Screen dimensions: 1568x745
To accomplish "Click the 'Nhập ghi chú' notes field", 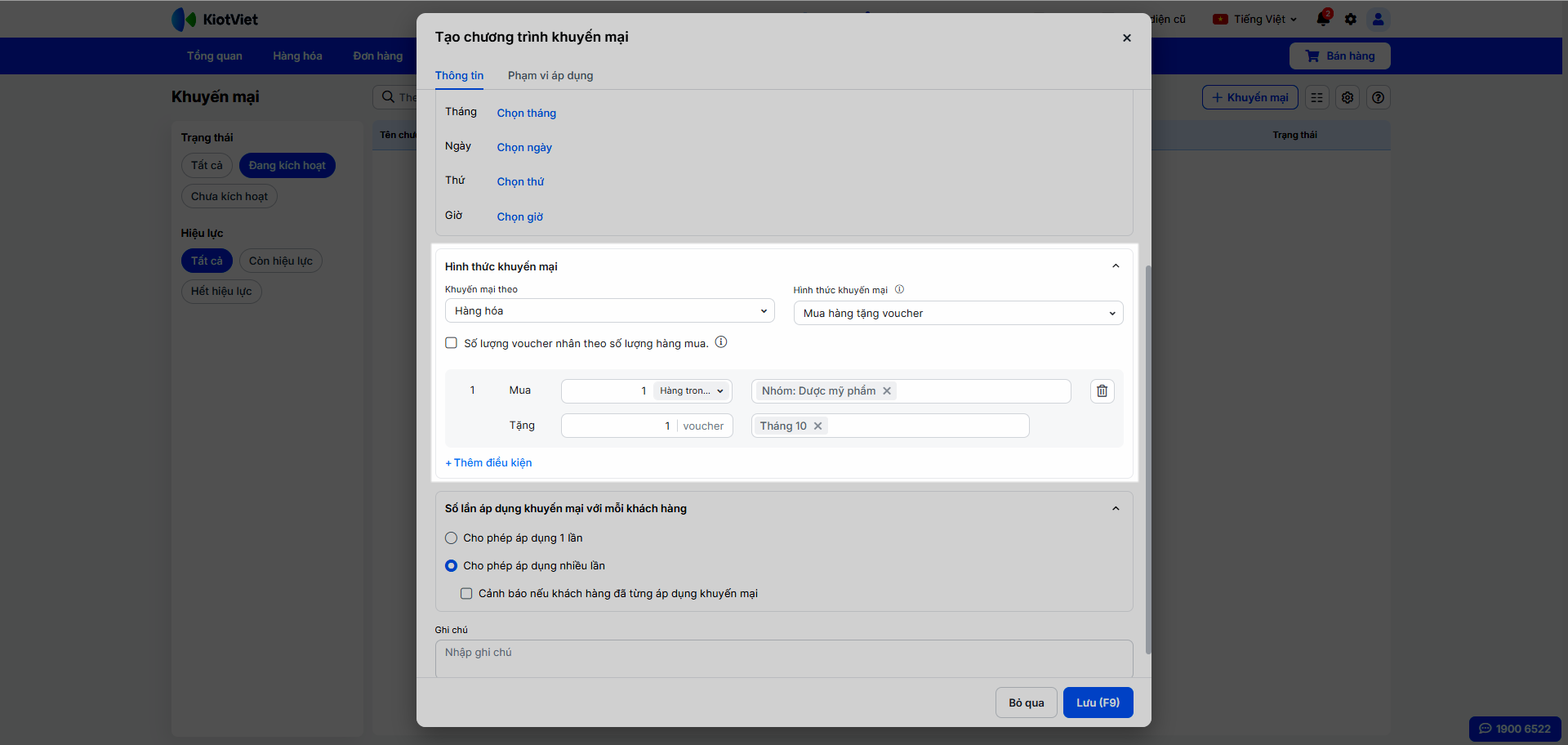I will (783, 658).
